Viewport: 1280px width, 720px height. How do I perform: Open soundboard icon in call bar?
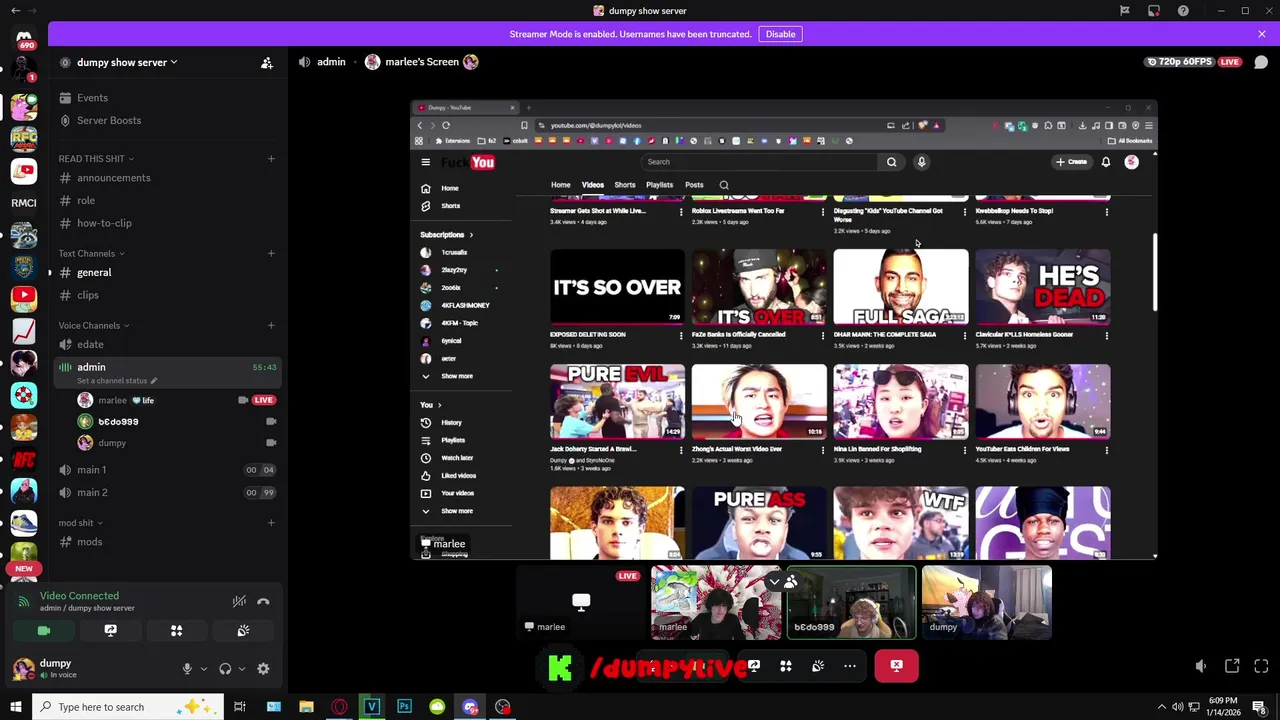coord(818,666)
